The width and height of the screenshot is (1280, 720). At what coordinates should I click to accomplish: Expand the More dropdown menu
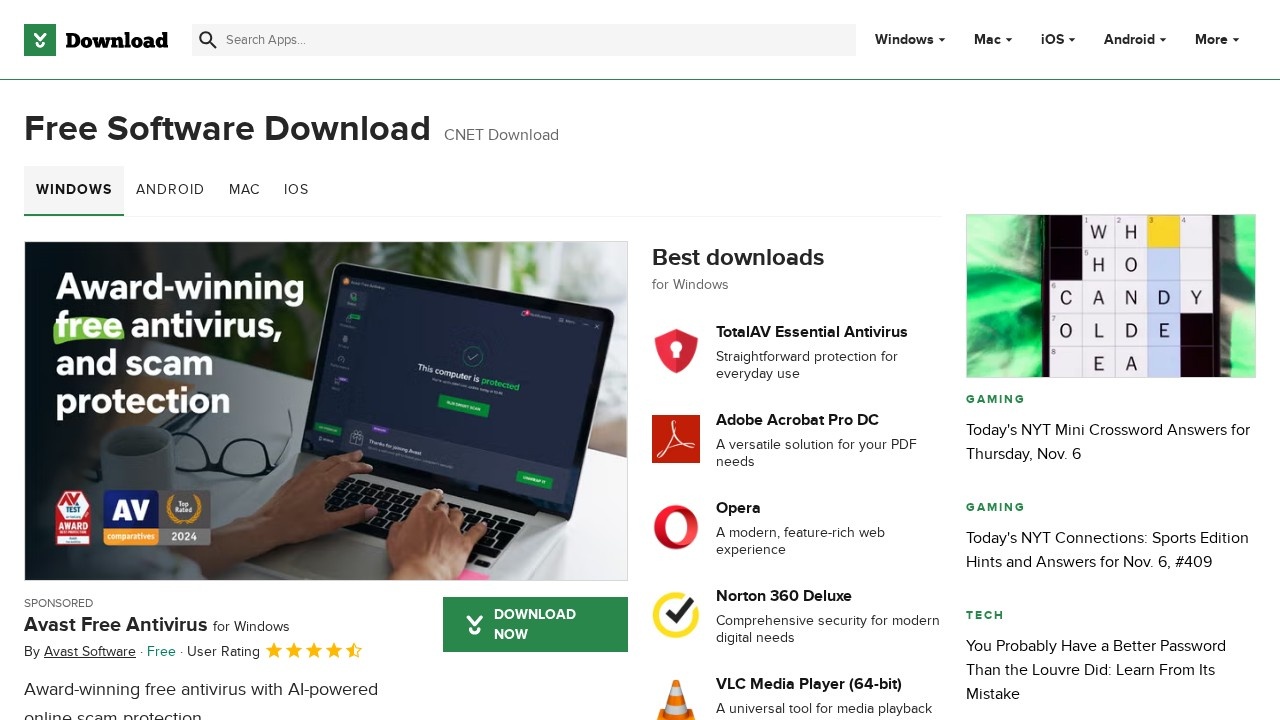click(x=1215, y=40)
